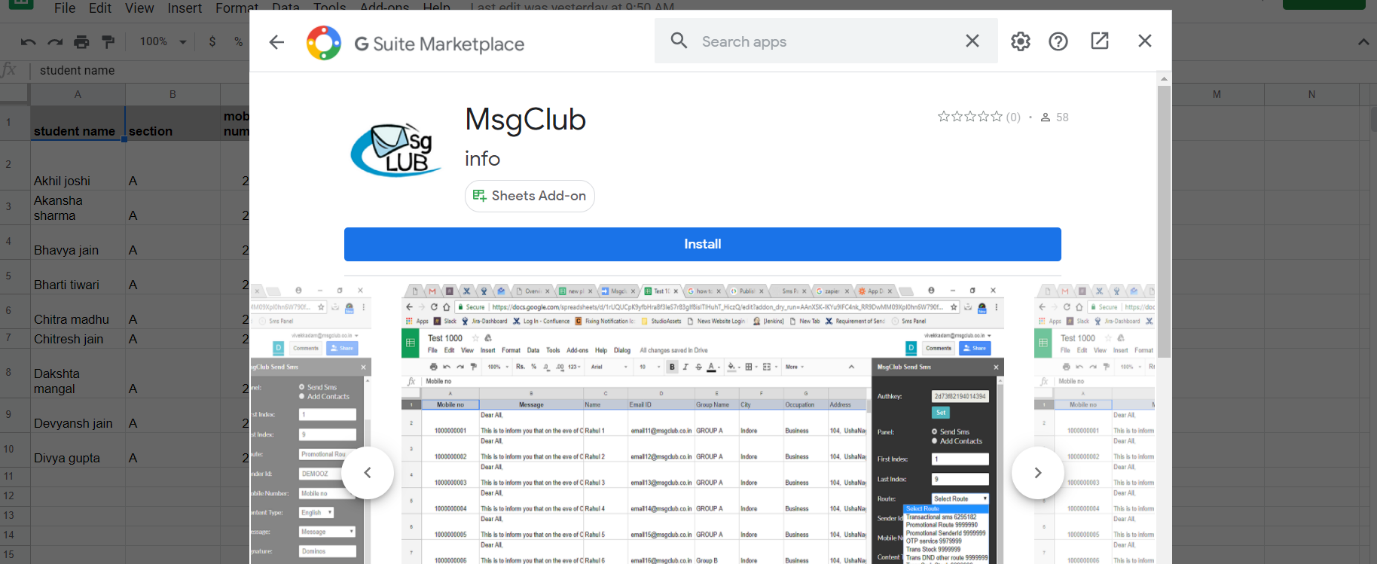Select cell Bharti tiwari

click(x=78, y=277)
